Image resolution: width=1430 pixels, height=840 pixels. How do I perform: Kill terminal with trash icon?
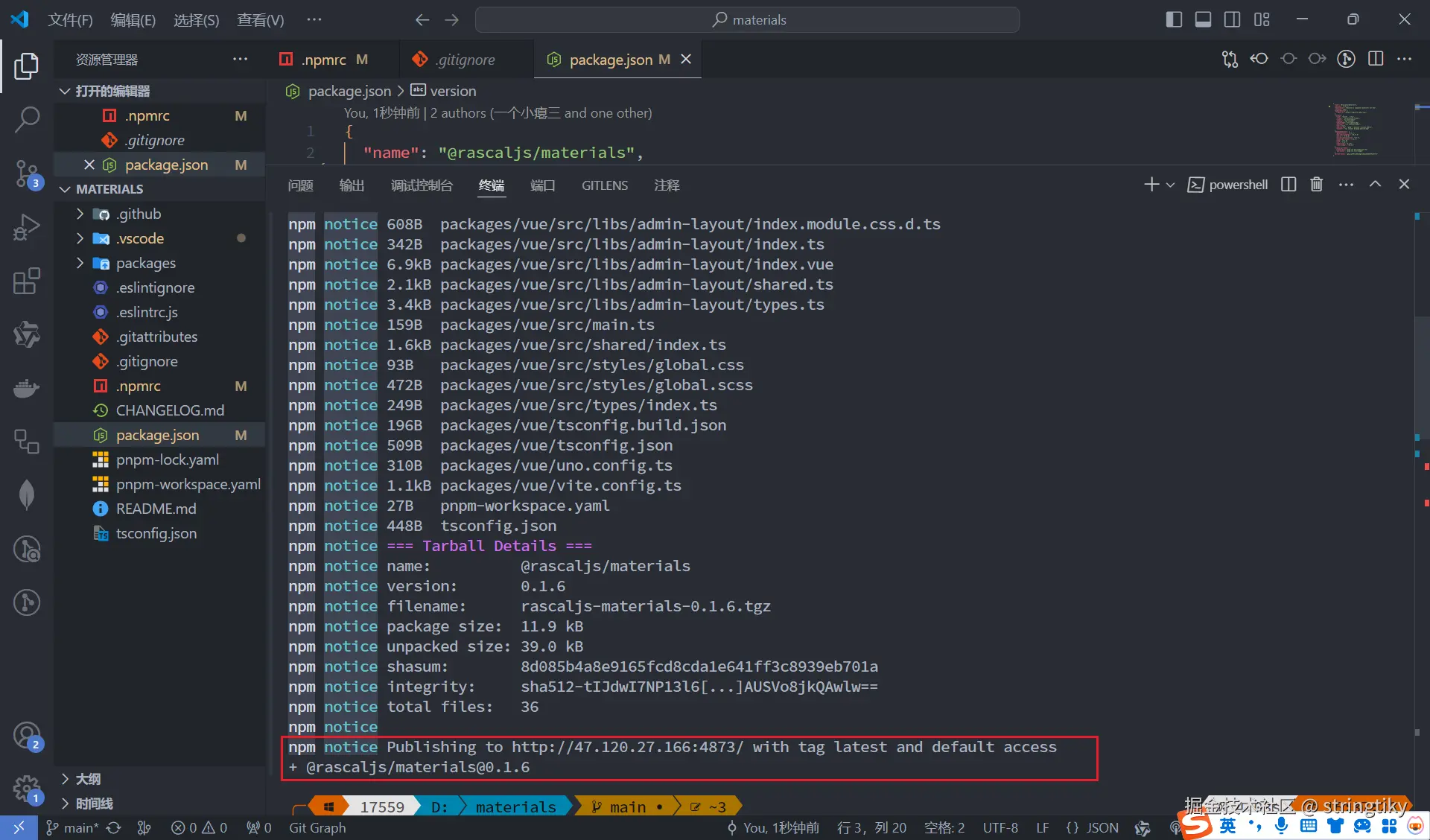coord(1316,185)
